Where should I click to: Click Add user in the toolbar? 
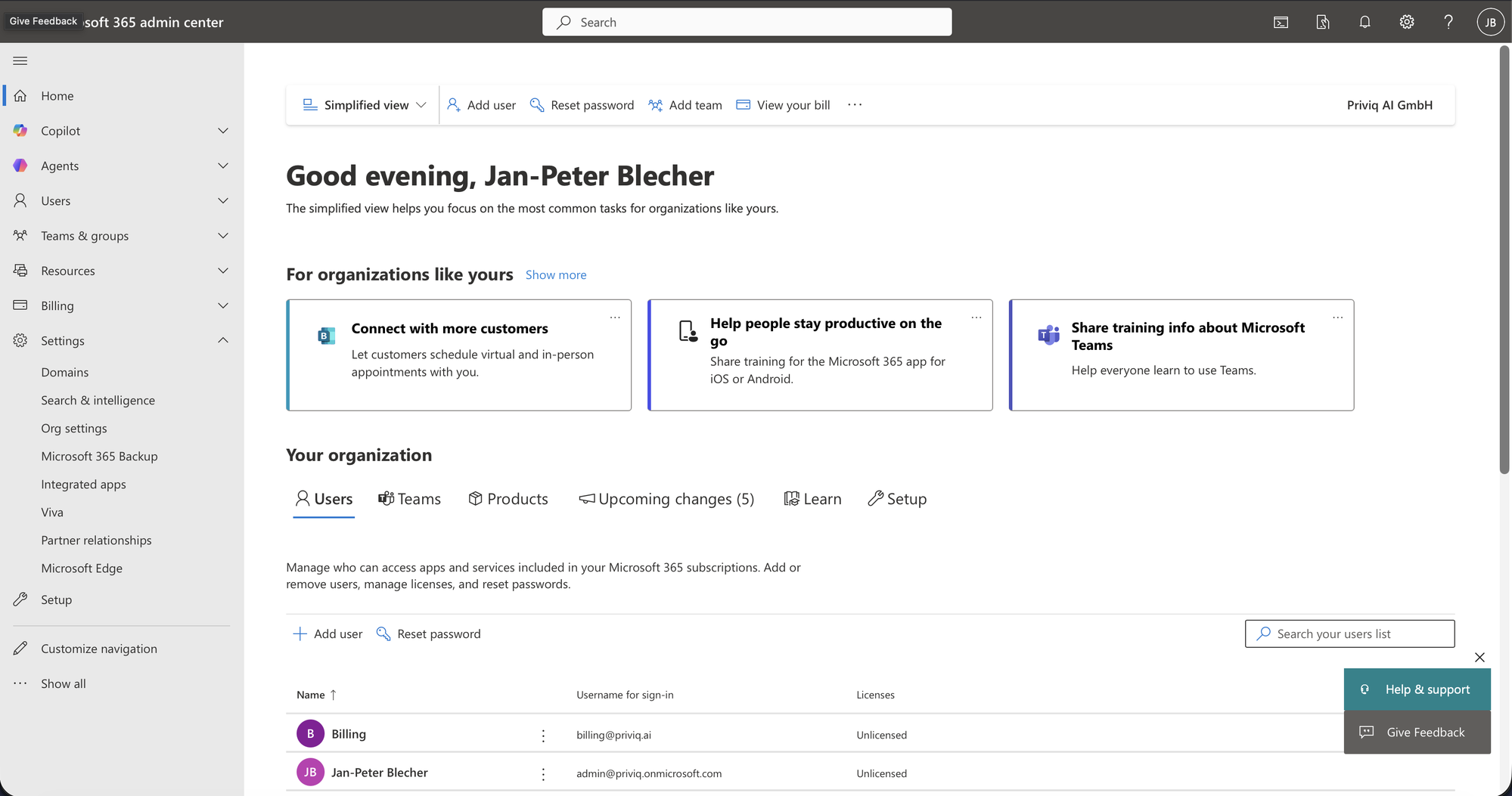481,104
